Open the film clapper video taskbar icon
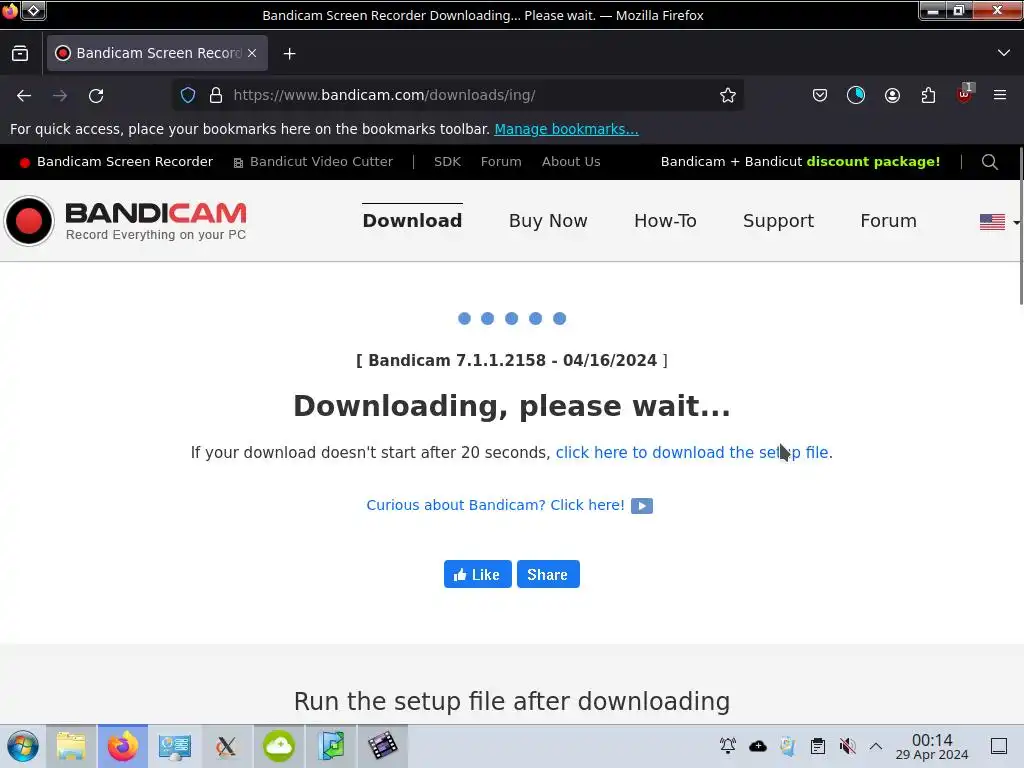Screen dimensions: 1024x768 coord(383,746)
